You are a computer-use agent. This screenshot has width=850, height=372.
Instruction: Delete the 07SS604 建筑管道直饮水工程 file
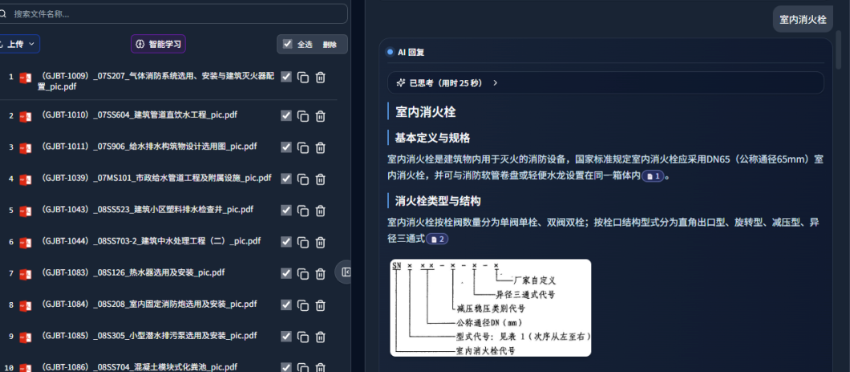point(320,116)
